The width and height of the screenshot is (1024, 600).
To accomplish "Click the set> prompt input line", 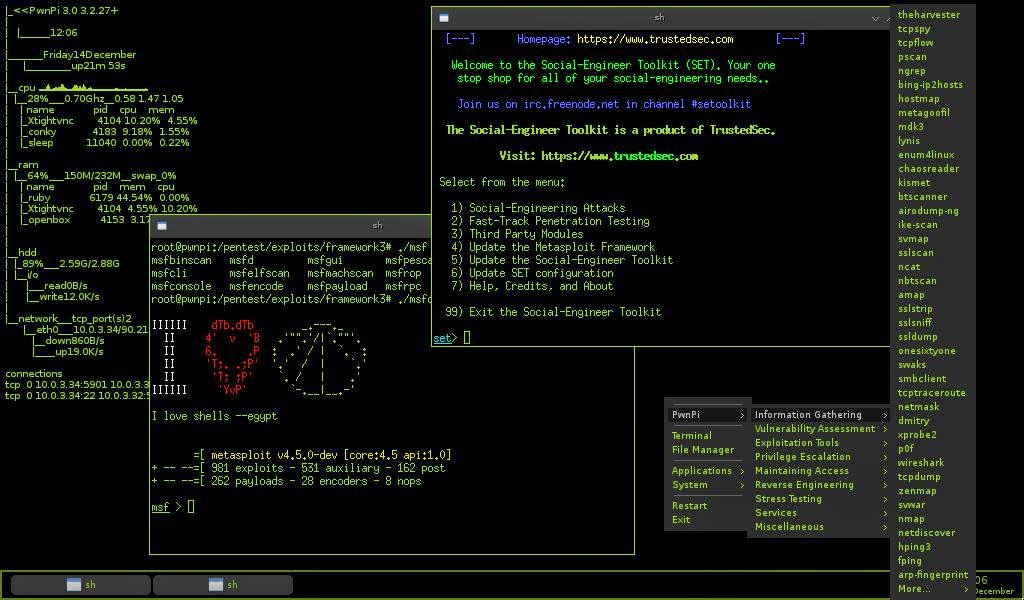I will point(660,338).
